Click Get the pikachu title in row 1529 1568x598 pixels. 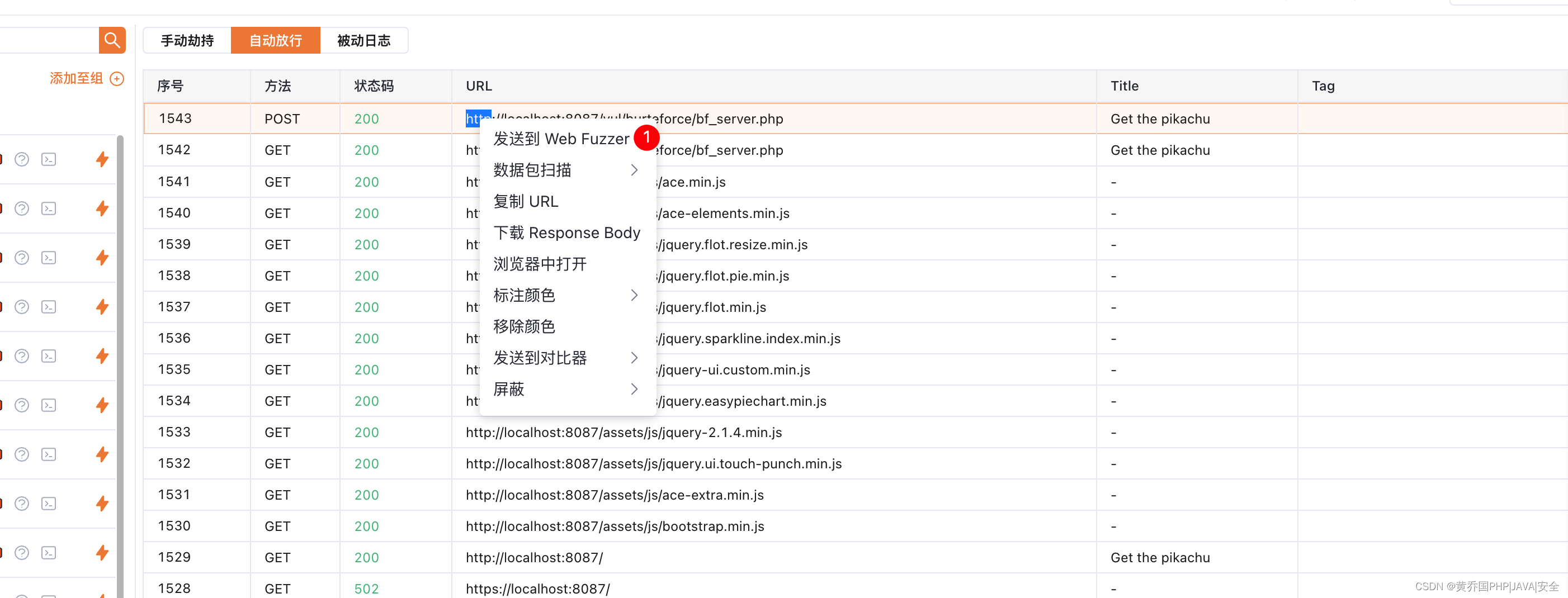[1160, 558]
